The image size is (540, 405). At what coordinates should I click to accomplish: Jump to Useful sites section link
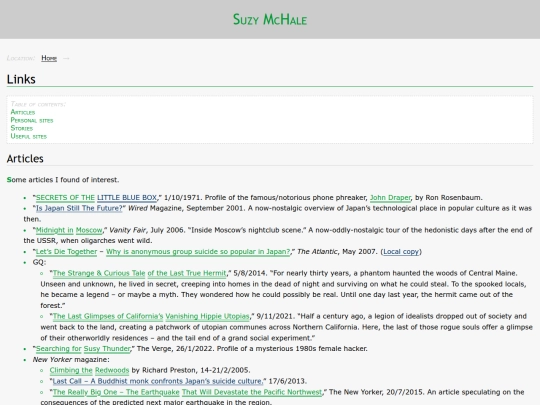[29, 136]
